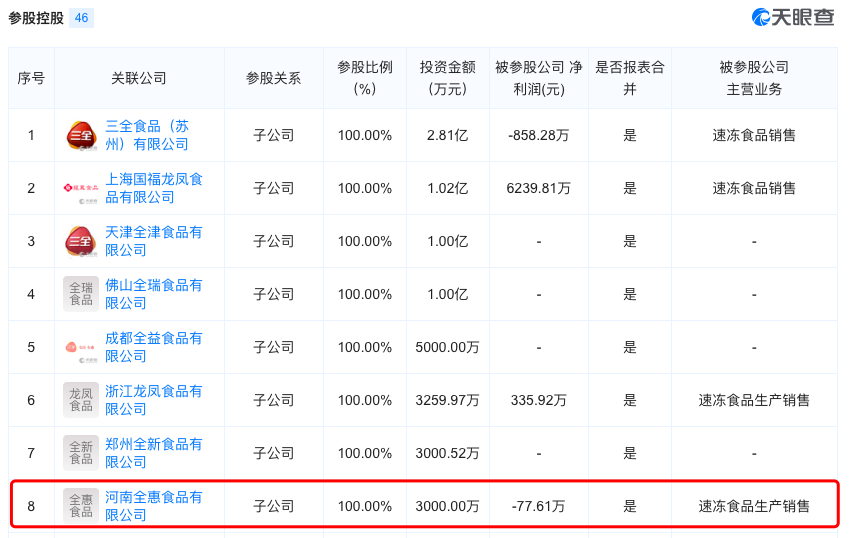
Task: Click the count badge 46
Action: (82, 18)
